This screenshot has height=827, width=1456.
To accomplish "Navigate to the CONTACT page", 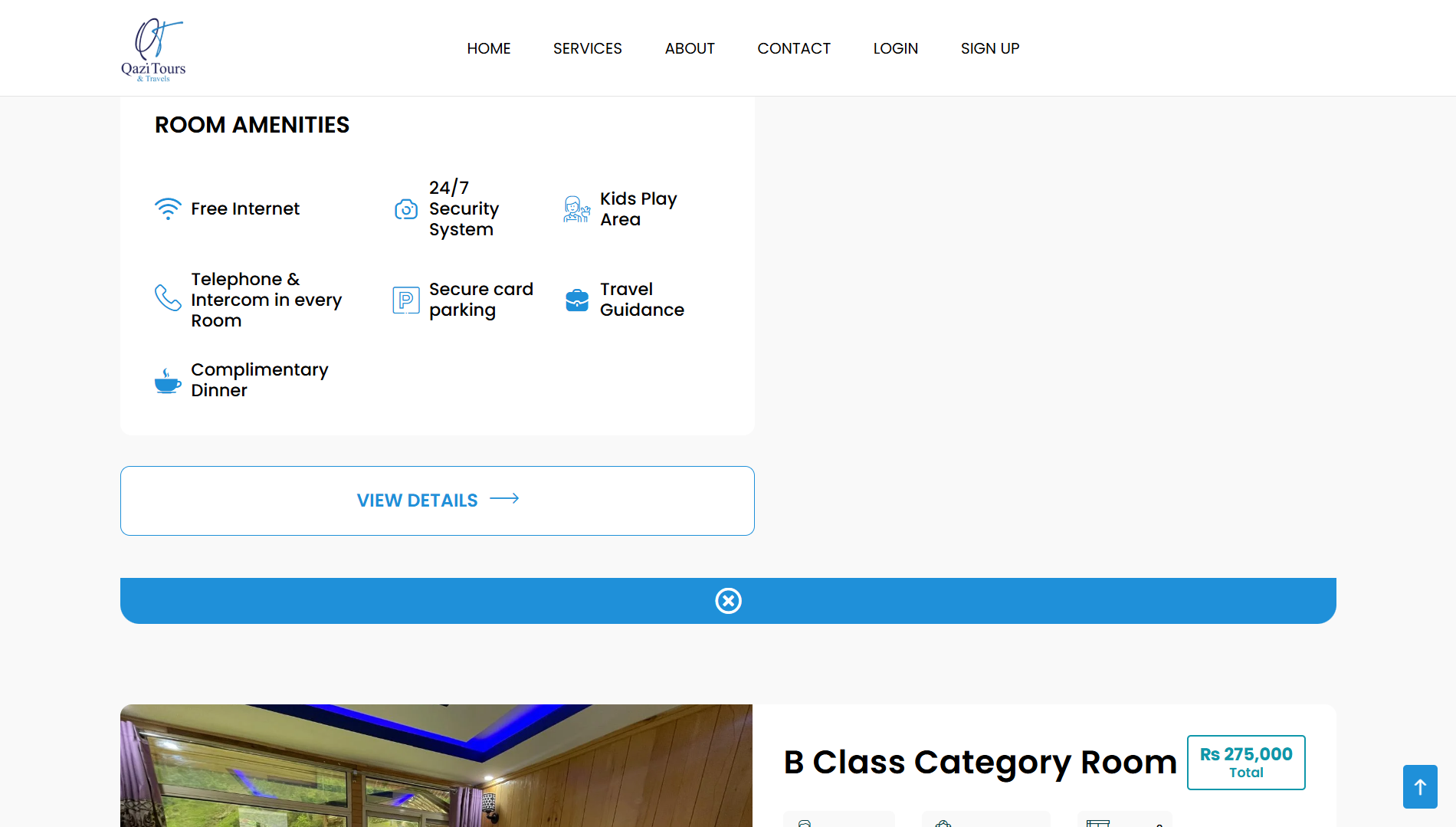I will [x=794, y=48].
